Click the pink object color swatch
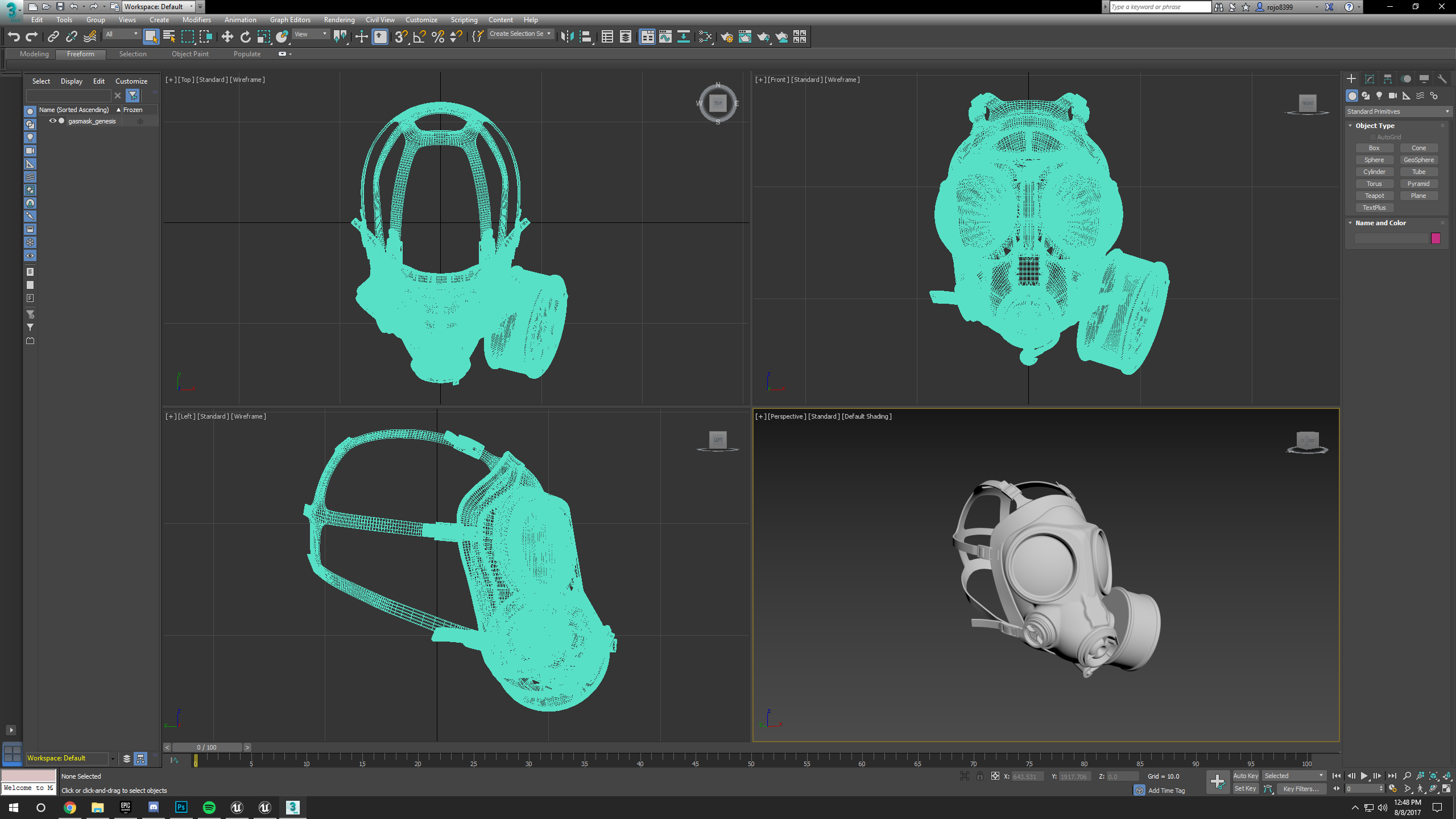The image size is (1456, 819). (x=1436, y=238)
